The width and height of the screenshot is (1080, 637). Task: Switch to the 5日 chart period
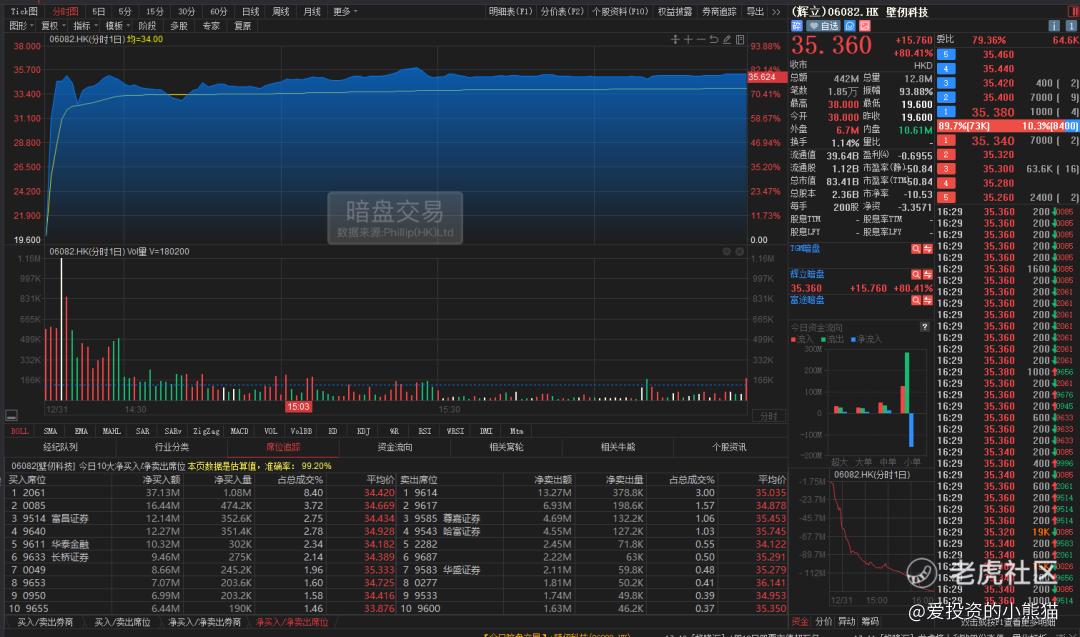pyautogui.click(x=98, y=12)
